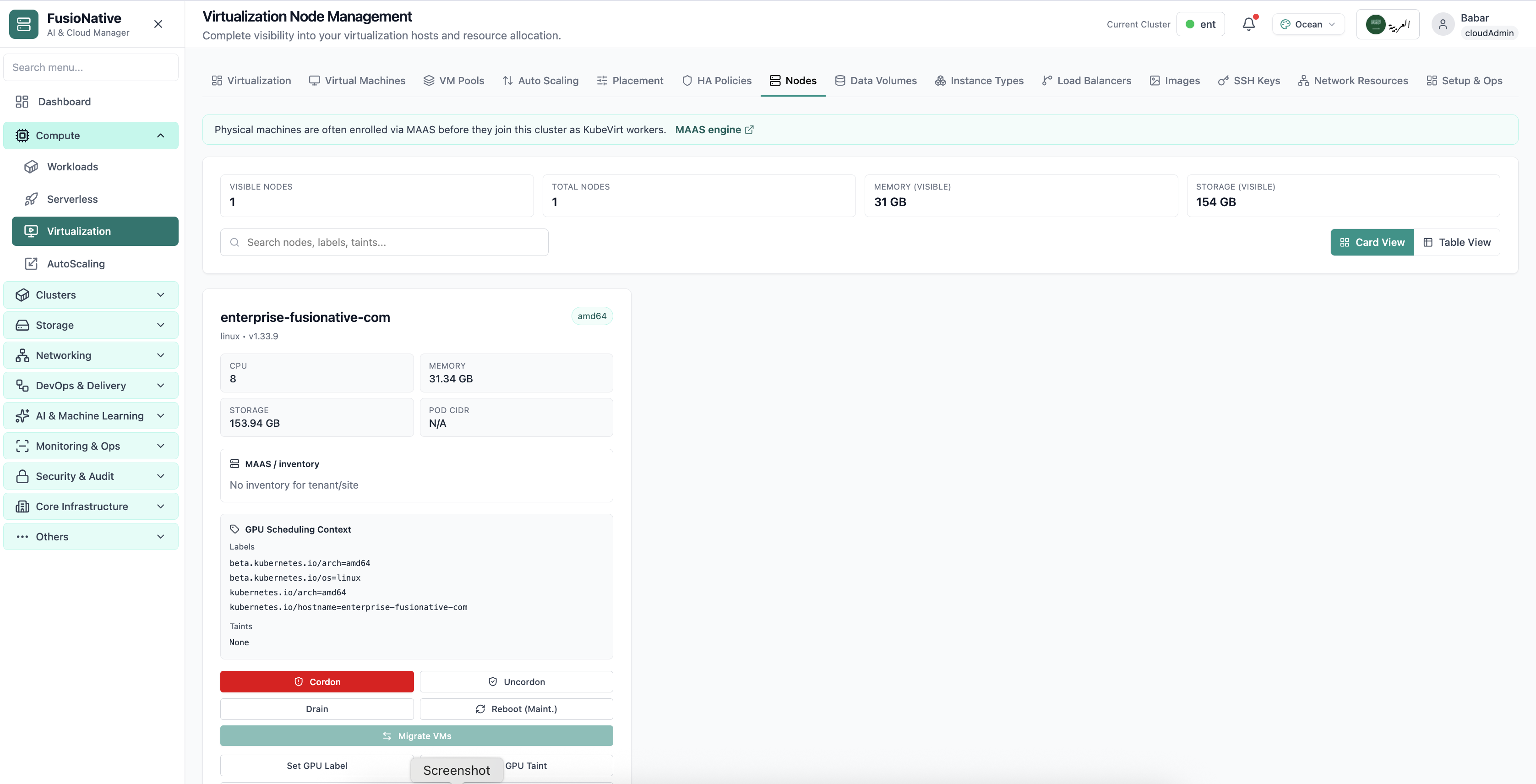Click the search magnifier icon in nodes search
This screenshot has height=784, width=1536.
[235, 242]
